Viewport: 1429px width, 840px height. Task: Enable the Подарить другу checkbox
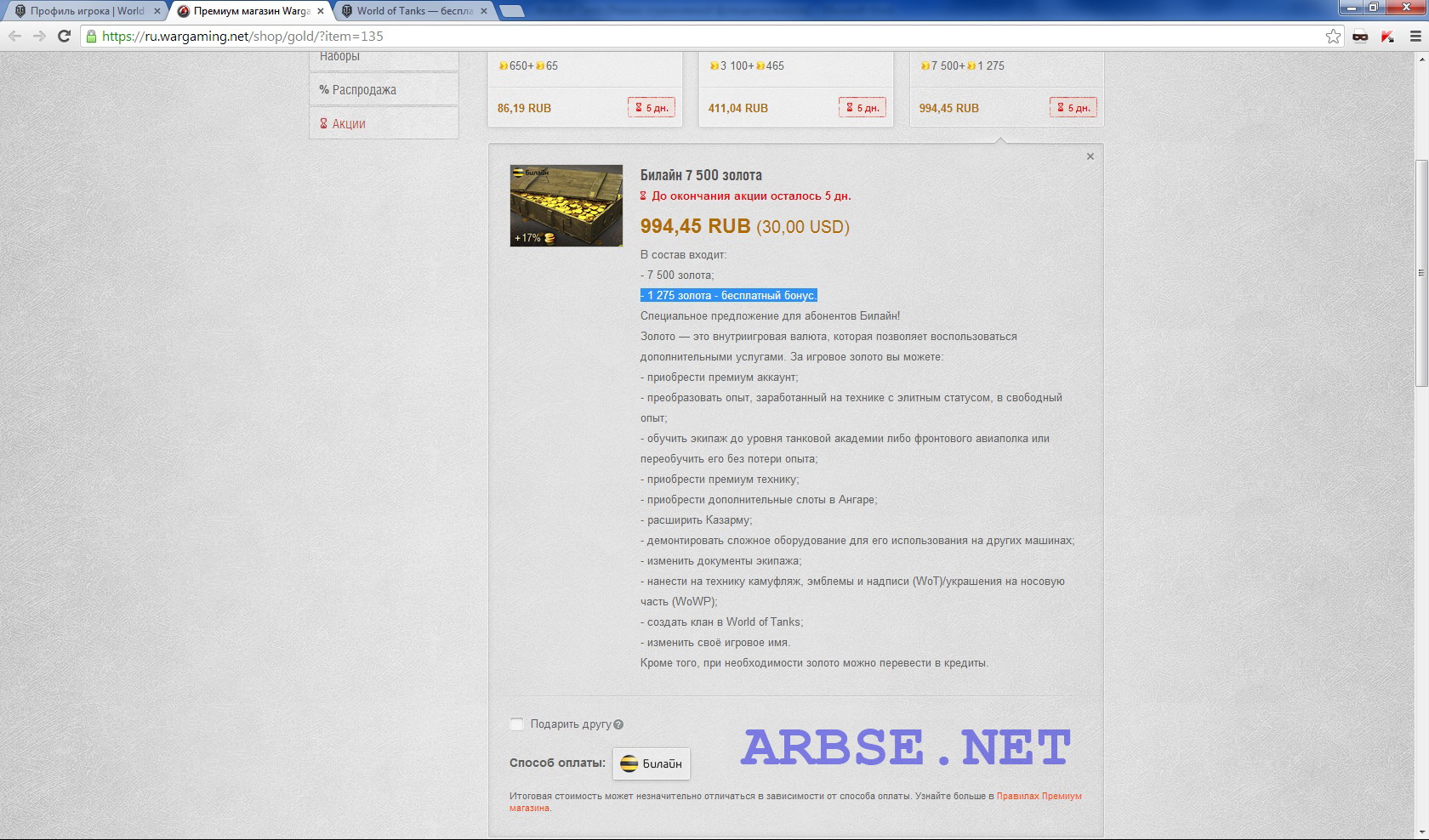tap(516, 724)
